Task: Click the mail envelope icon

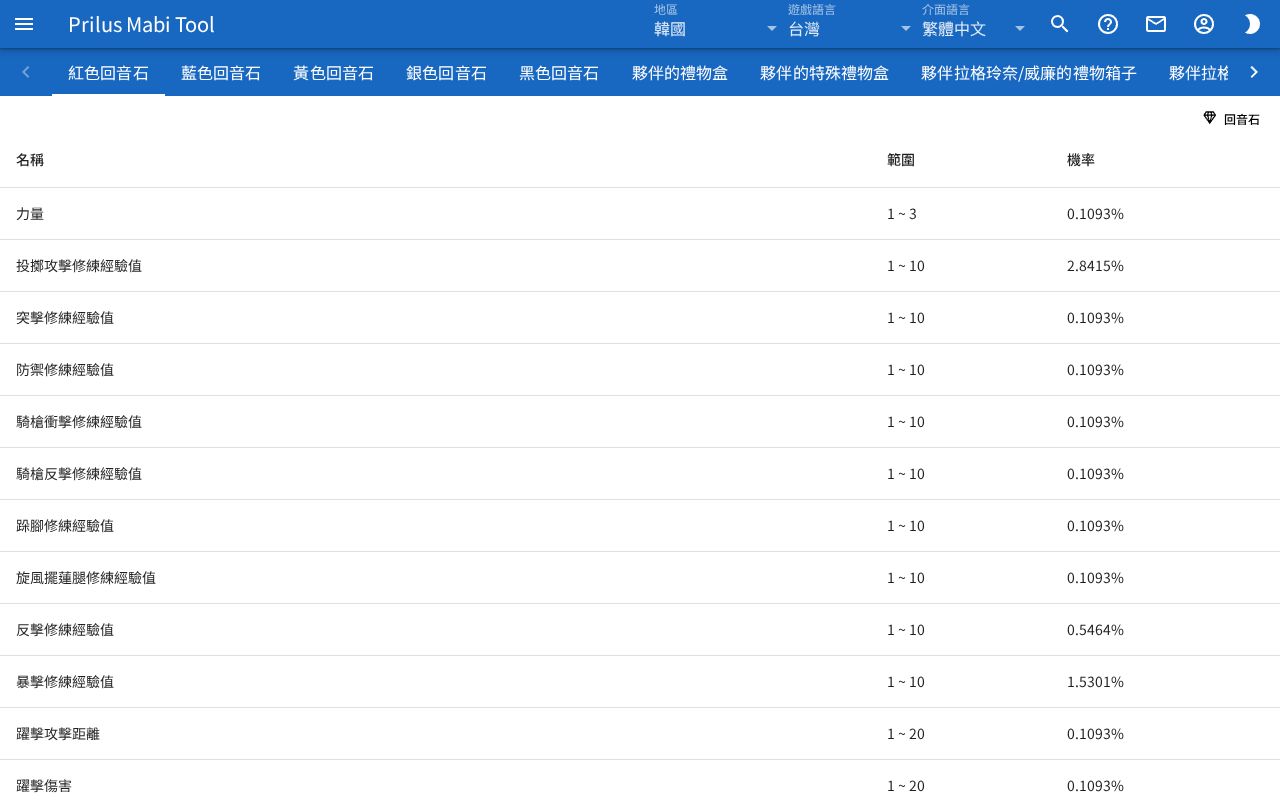Action: (x=1156, y=24)
